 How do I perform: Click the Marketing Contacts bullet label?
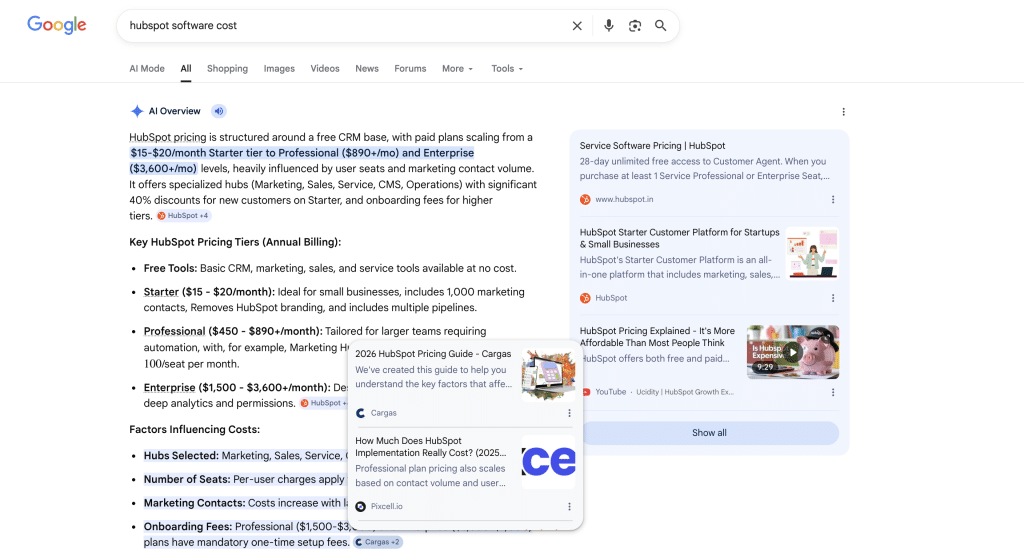point(195,502)
